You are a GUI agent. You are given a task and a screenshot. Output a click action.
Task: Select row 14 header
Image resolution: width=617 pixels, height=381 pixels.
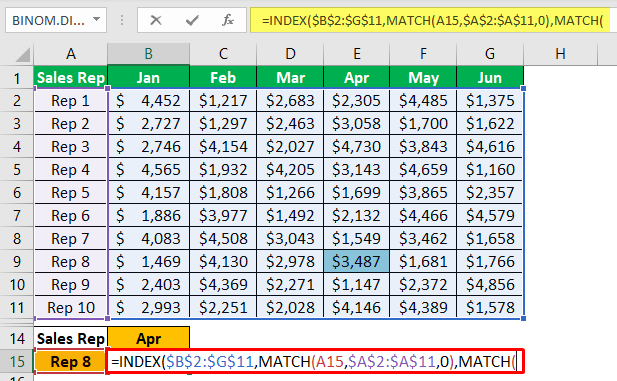point(17,338)
